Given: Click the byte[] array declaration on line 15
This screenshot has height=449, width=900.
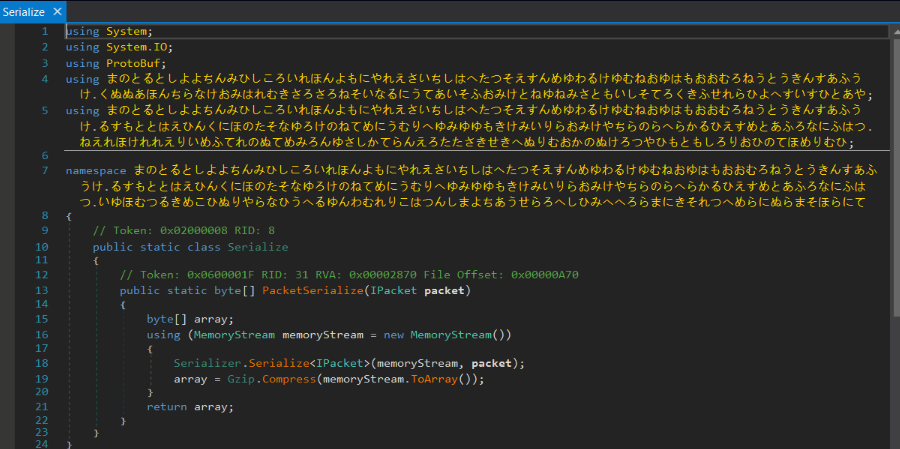Looking at the screenshot, I should pos(186,319).
